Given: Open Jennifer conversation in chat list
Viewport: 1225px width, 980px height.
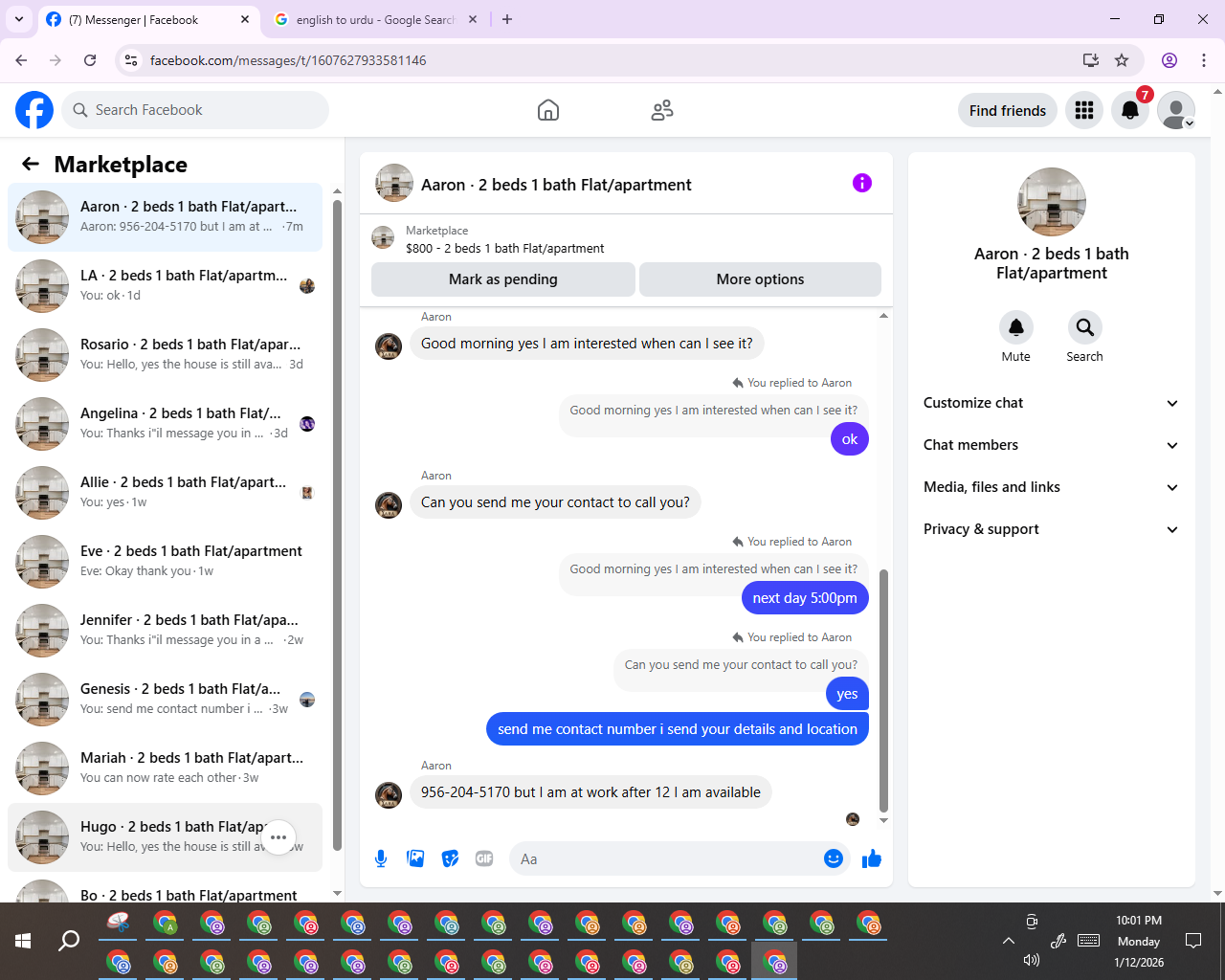Looking at the screenshot, I should point(165,631).
